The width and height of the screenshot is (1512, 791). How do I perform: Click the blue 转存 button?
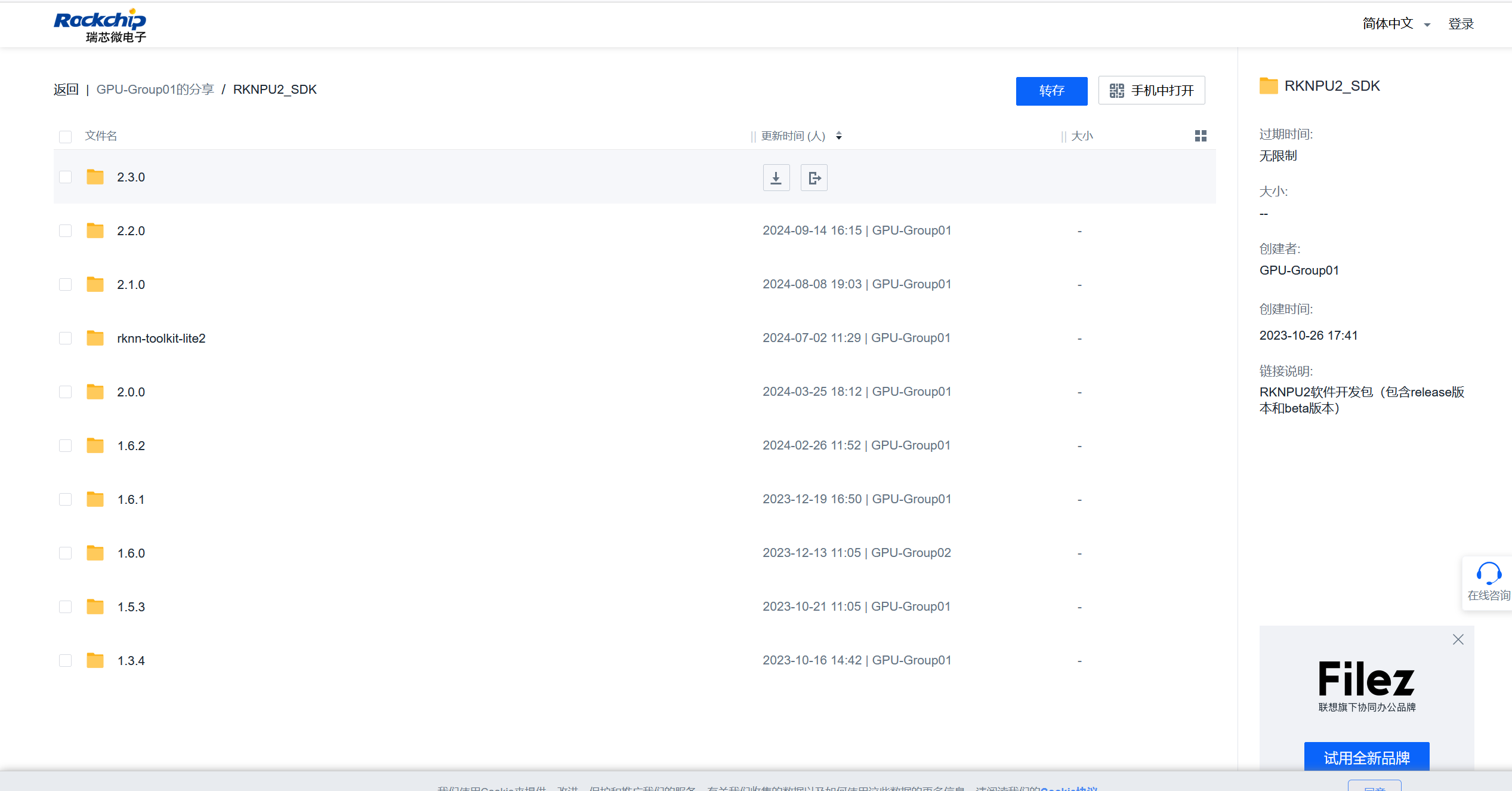click(x=1051, y=91)
